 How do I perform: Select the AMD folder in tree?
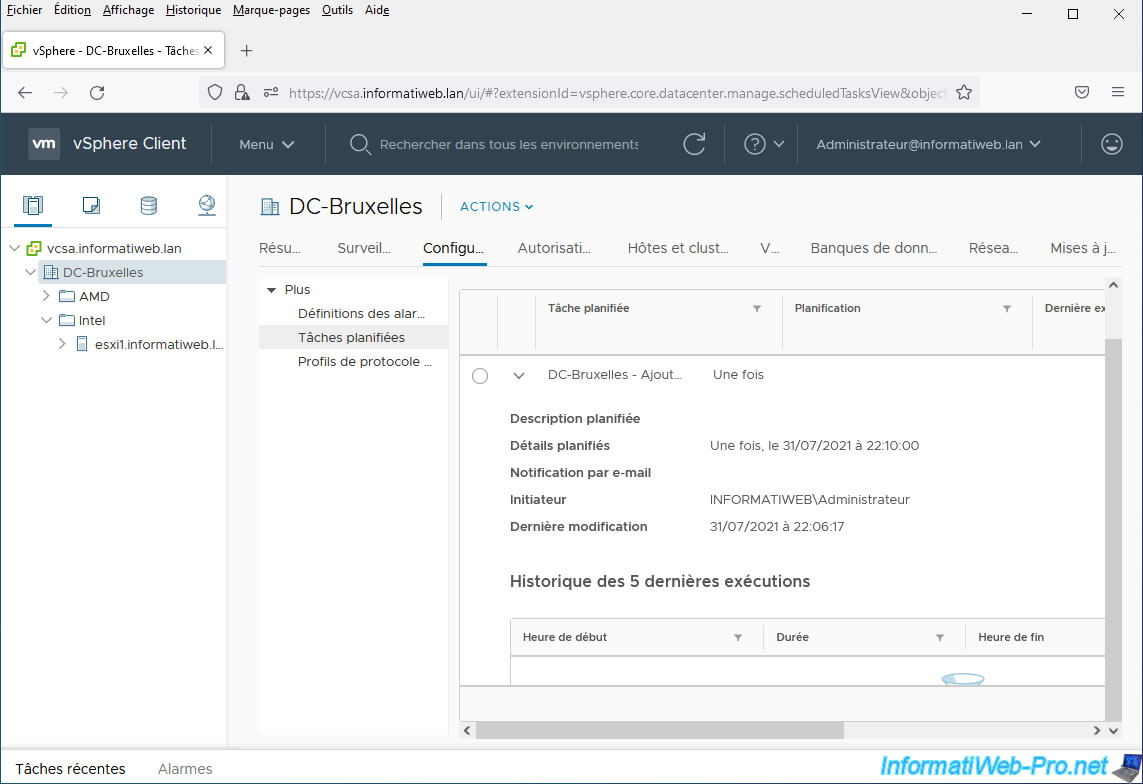point(94,297)
